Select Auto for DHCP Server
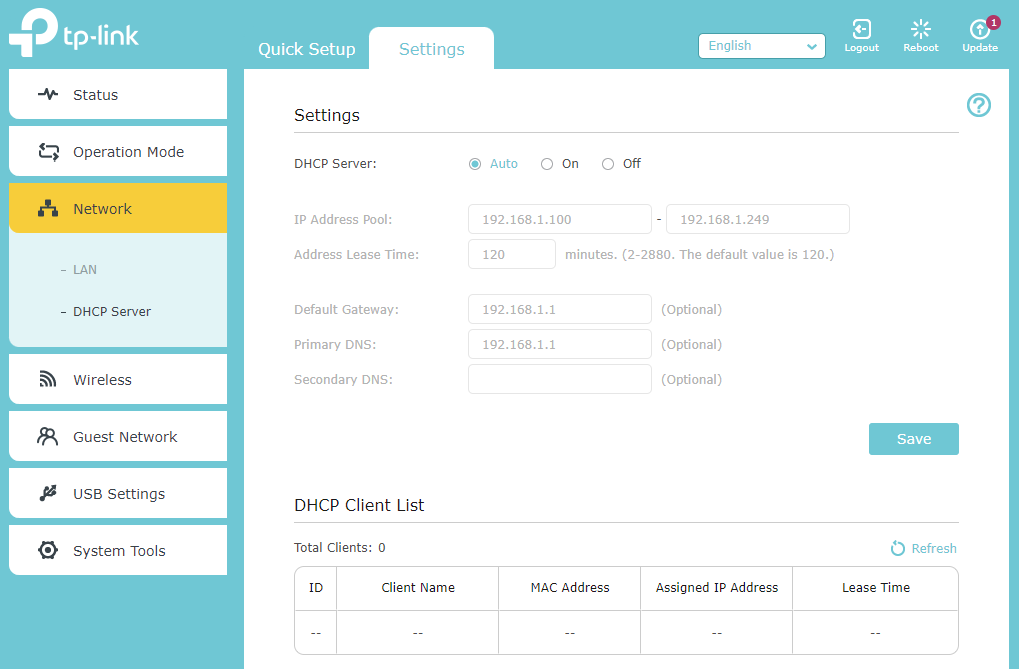The height and width of the screenshot is (669, 1019). coord(475,164)
